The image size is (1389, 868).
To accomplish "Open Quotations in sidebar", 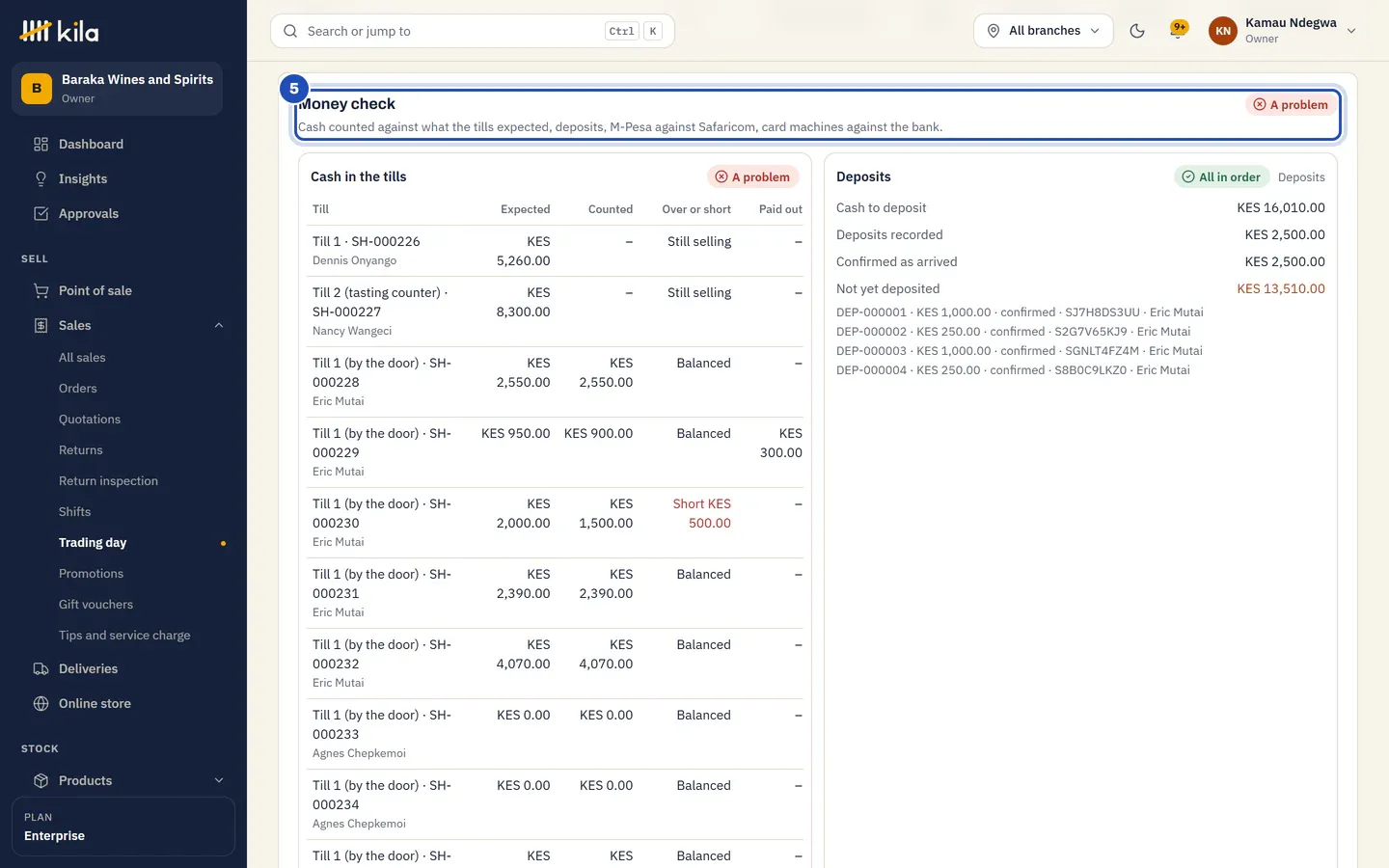I will (x=90, y=419).
